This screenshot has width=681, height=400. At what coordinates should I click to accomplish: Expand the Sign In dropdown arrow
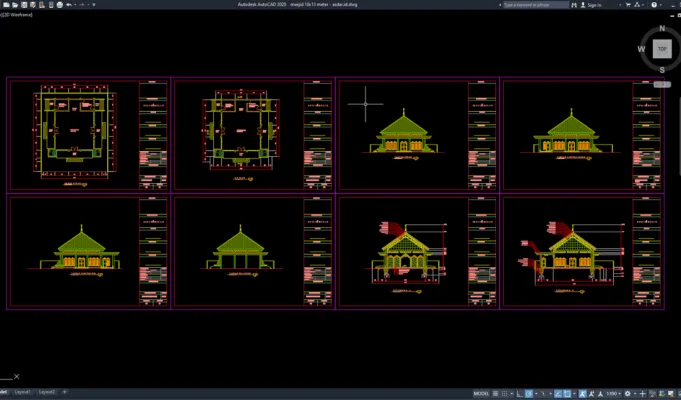620,5
